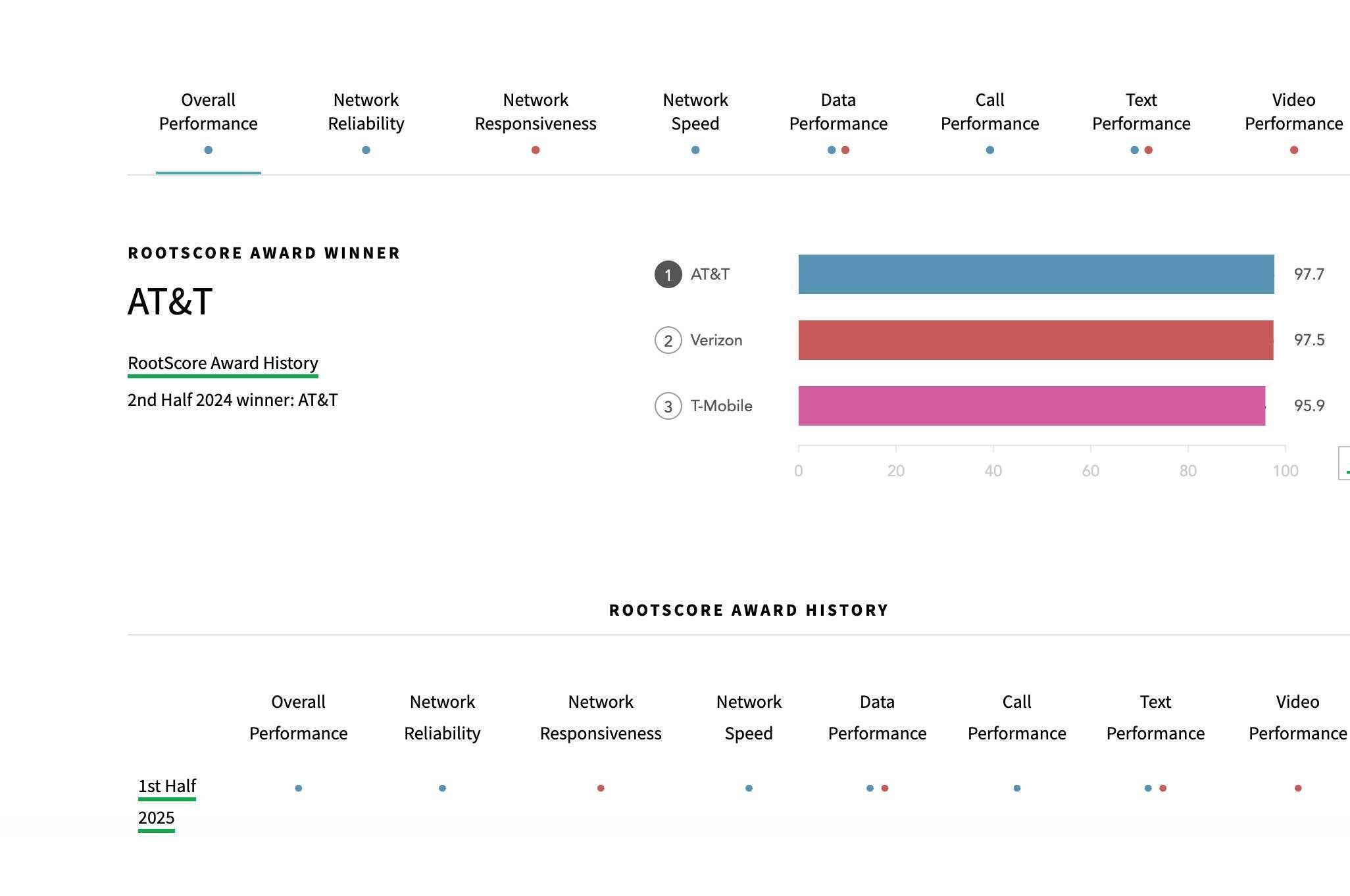Click the red Verizon score bar
This screenshot has height=896, width=1350.
coord(1036,340)
